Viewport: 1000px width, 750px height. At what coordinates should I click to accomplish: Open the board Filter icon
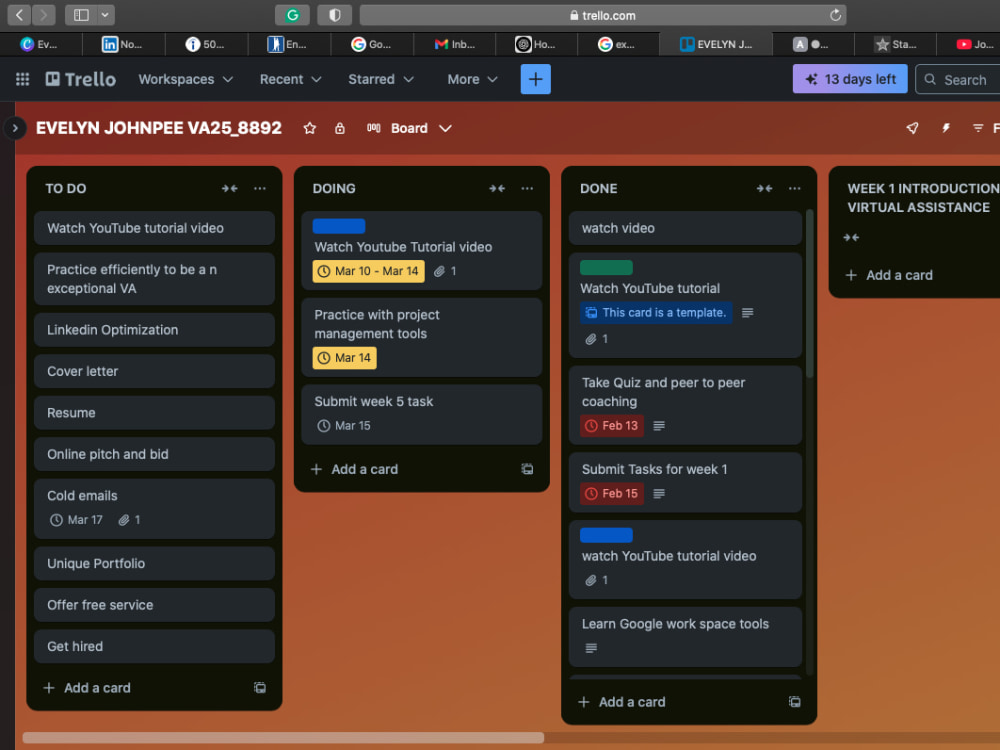coord(978,128)
